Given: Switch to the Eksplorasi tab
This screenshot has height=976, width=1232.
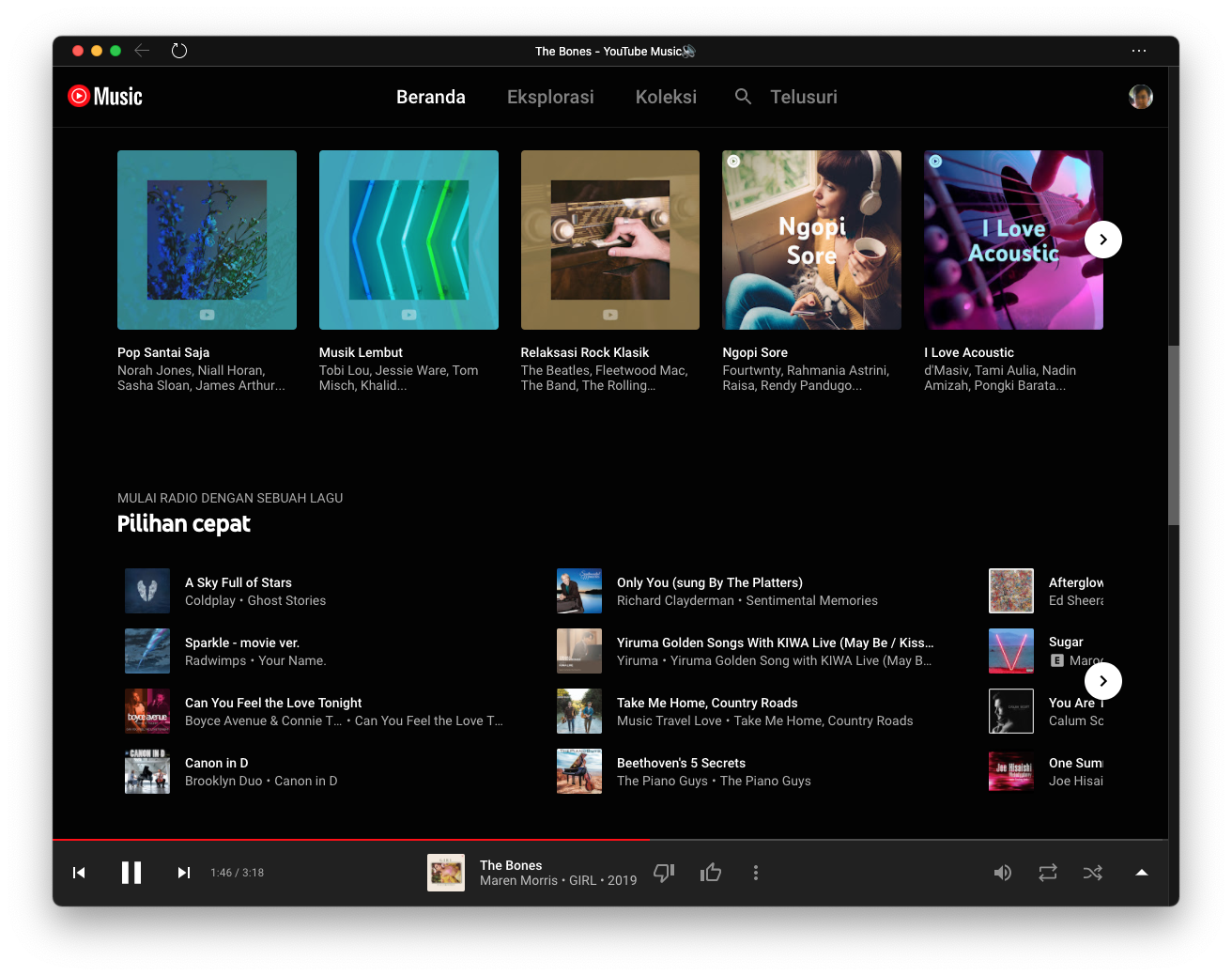Looking at the screenshot, I should pyautogui.click(x=550, y=97).
